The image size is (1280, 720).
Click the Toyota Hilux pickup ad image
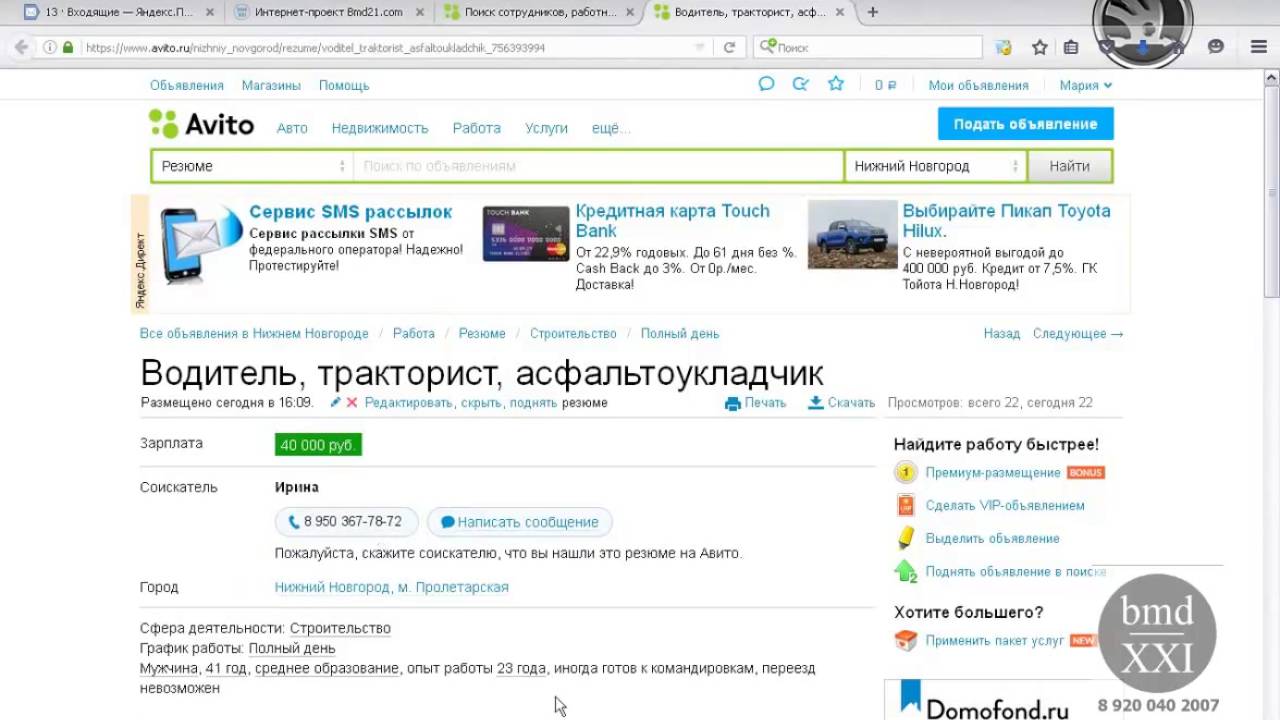tap(852, 234)
